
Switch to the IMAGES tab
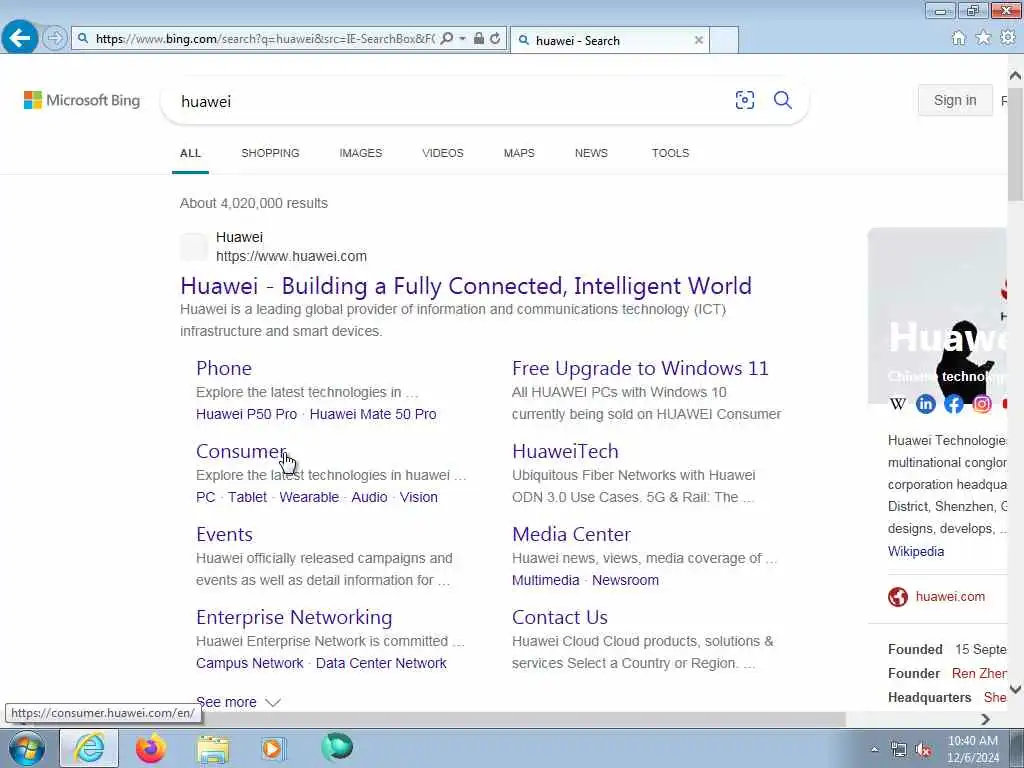pos(360,153)
